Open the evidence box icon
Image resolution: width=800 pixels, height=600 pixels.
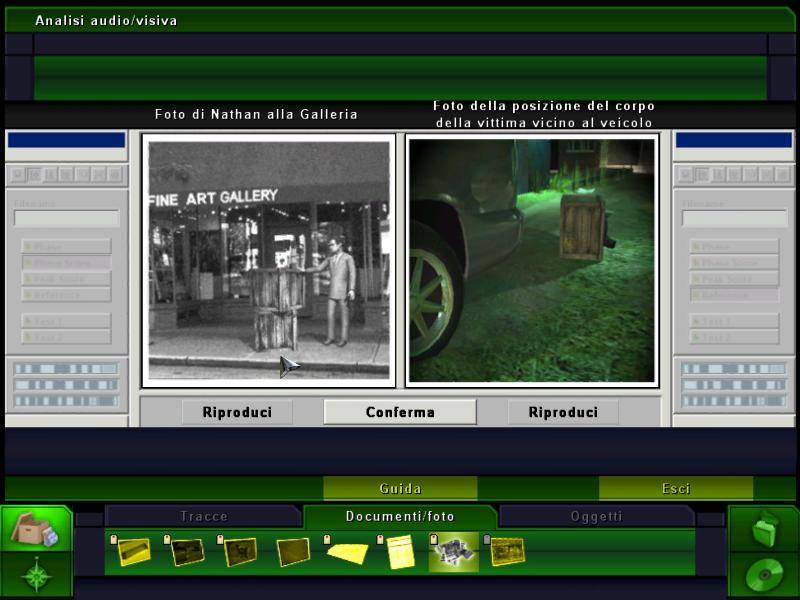point(35,528)
